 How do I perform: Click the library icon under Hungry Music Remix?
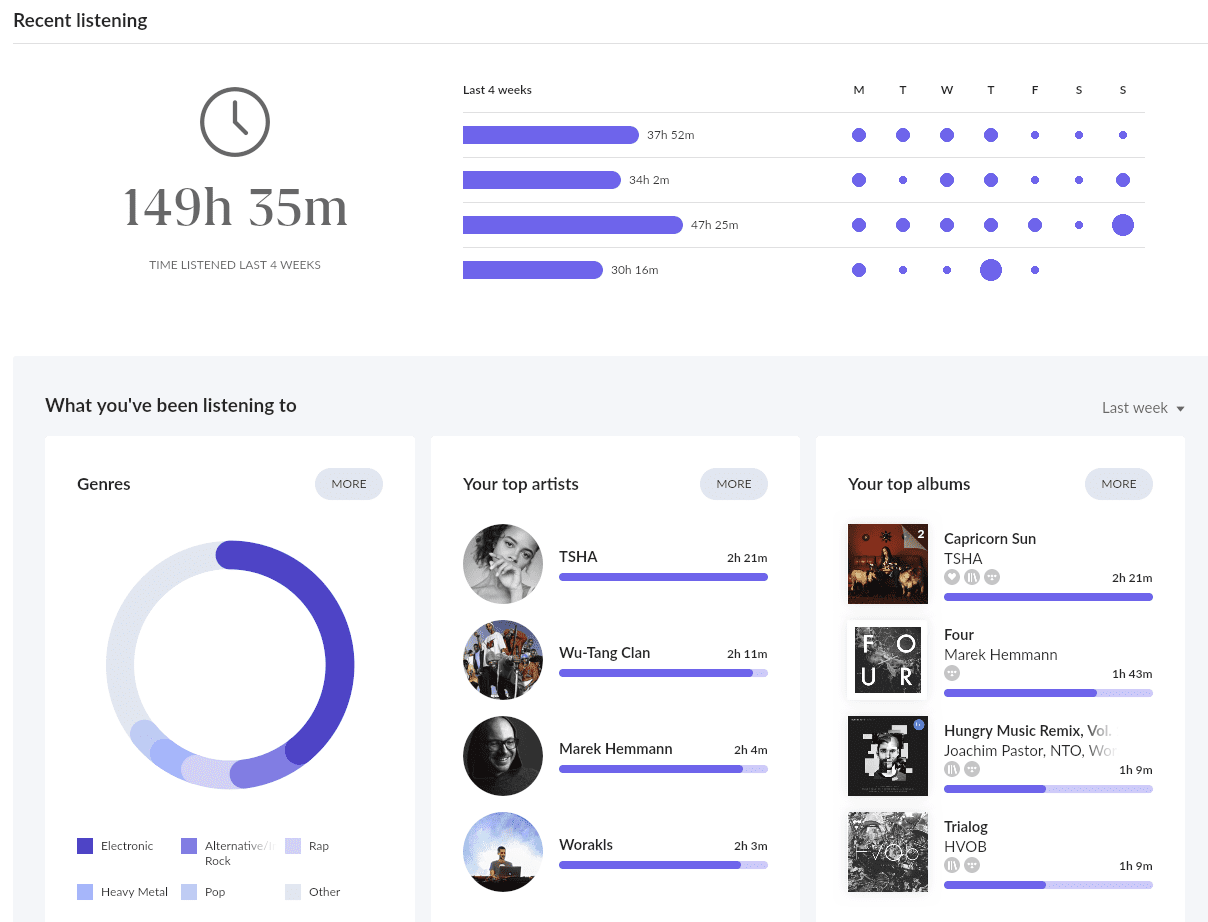point(952,769)
